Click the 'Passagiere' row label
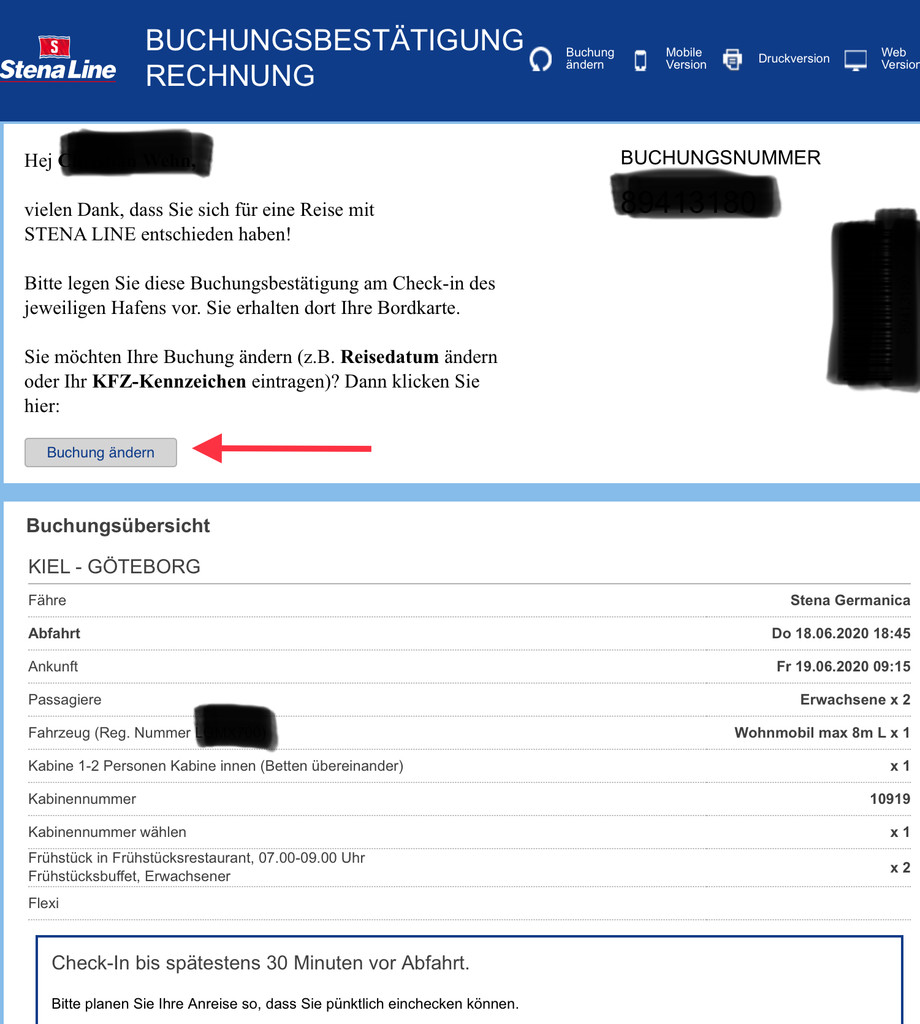This screenshot has height=1024, width=920. tap(65, 700)
